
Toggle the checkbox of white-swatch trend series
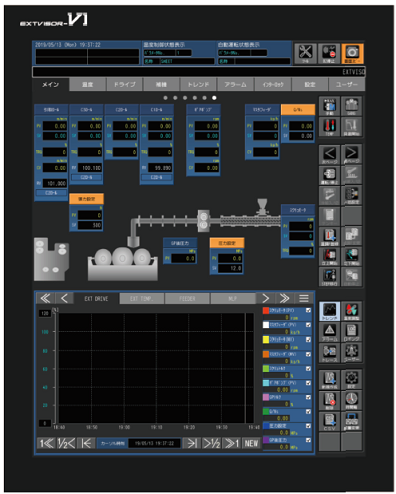point(308,325)
